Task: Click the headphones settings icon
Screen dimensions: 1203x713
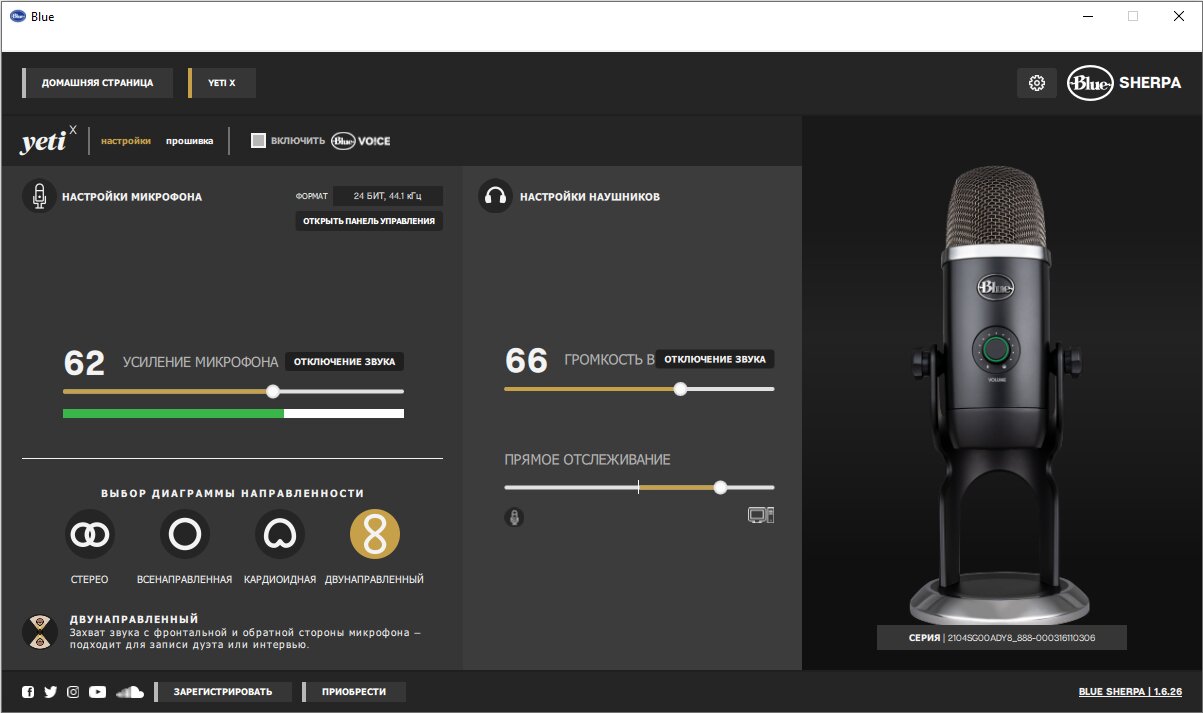Action: [494, 196]
